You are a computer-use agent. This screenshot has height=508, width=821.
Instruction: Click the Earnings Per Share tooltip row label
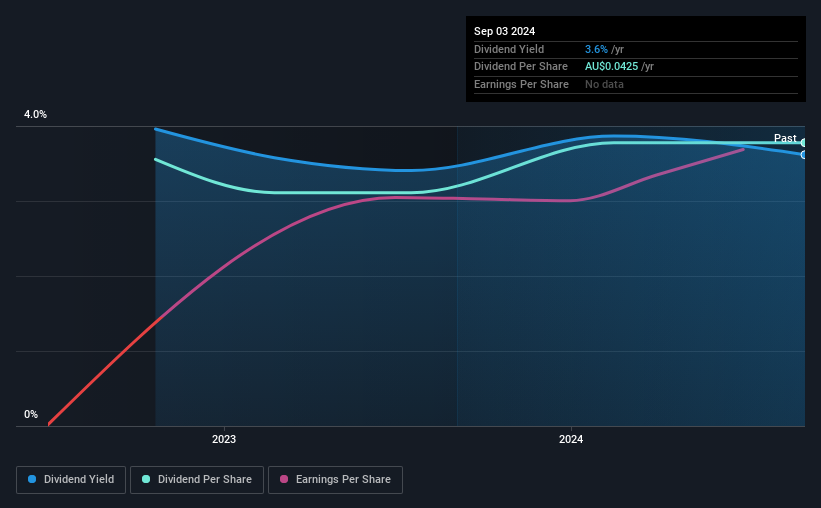(521, 84)
